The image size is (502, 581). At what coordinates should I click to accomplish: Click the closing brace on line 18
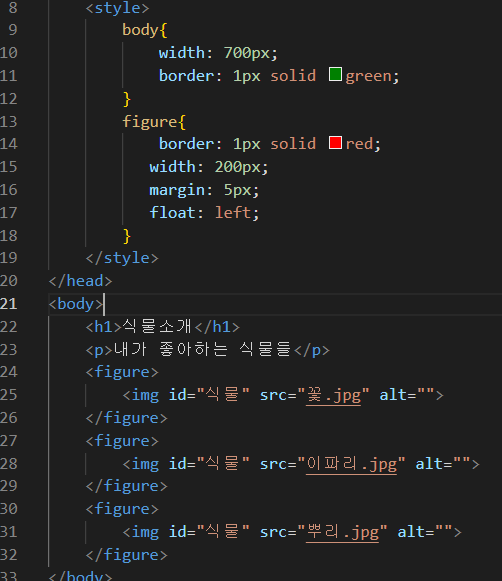pyautogui.click(x=127, y=236)
